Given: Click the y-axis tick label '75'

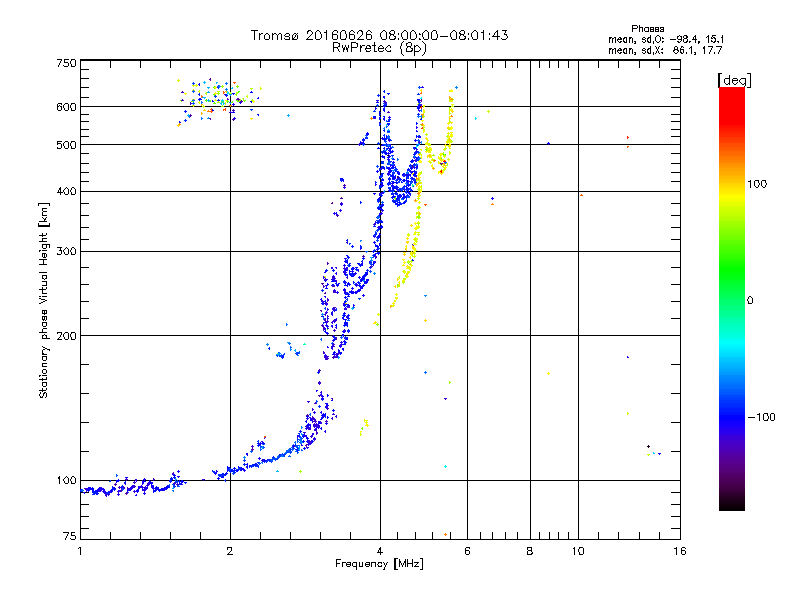Looking at the screenshot, I should coord(70,536).
